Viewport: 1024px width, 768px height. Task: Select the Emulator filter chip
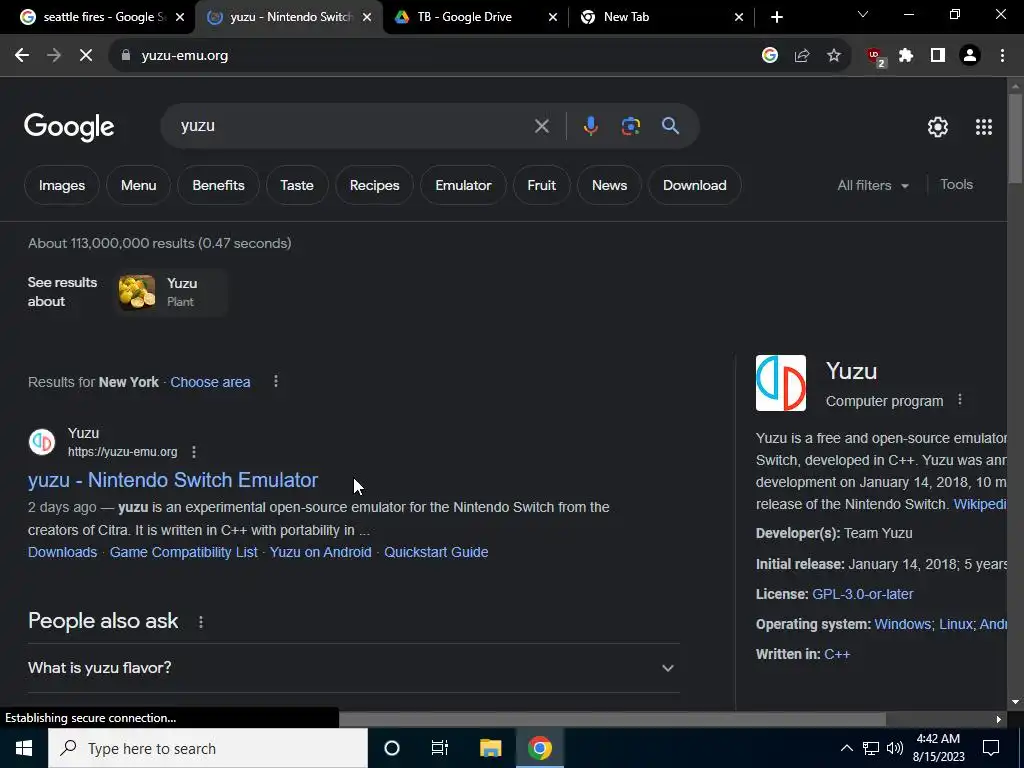(x=463, y=185)
